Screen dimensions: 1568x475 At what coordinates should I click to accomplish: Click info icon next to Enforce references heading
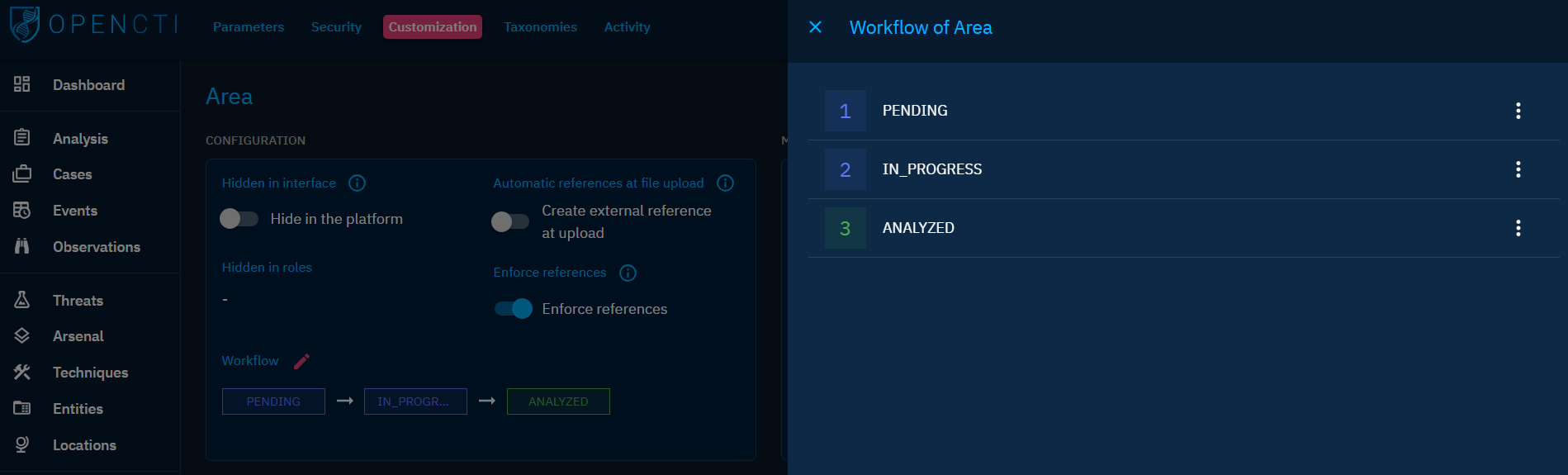pyautogui.click(x=628, y=273)
